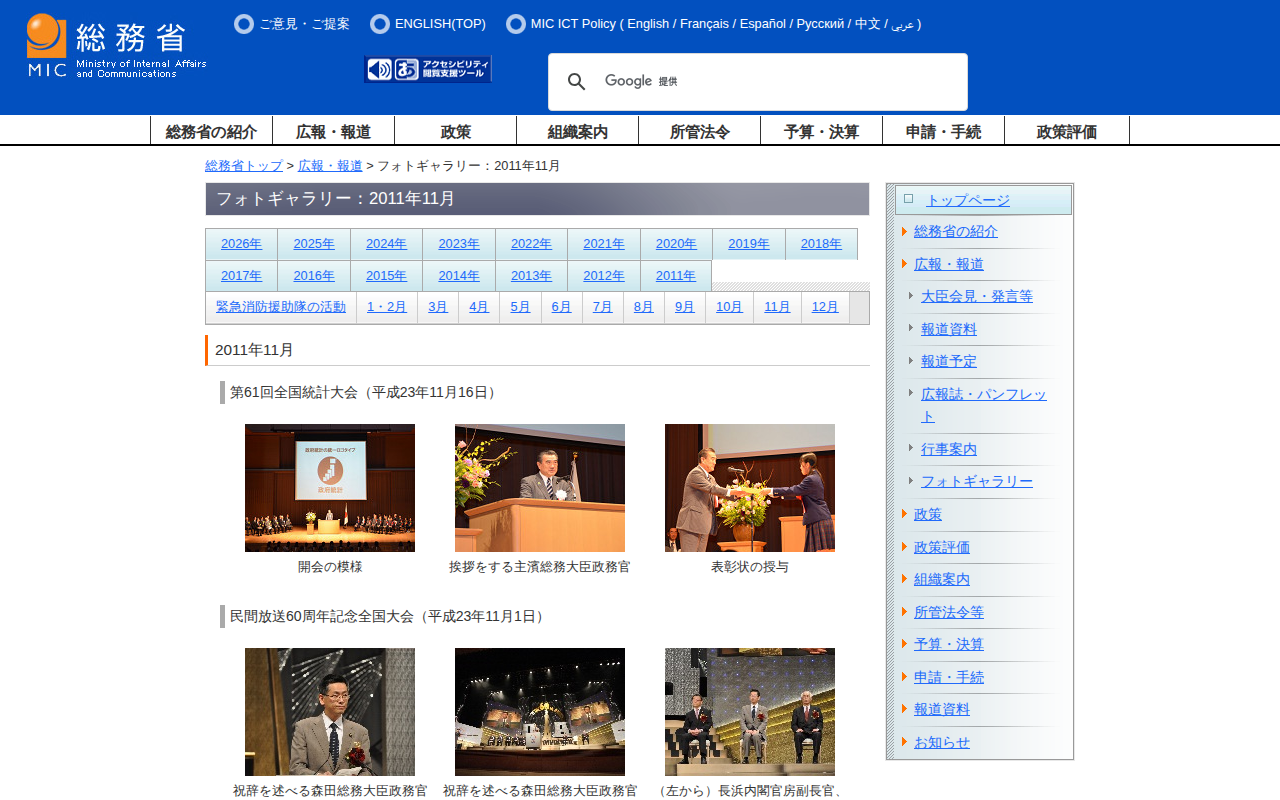Click the MIC ministry logo
The height and width of the screenshot is (800, 1280).
coord(116,46)
